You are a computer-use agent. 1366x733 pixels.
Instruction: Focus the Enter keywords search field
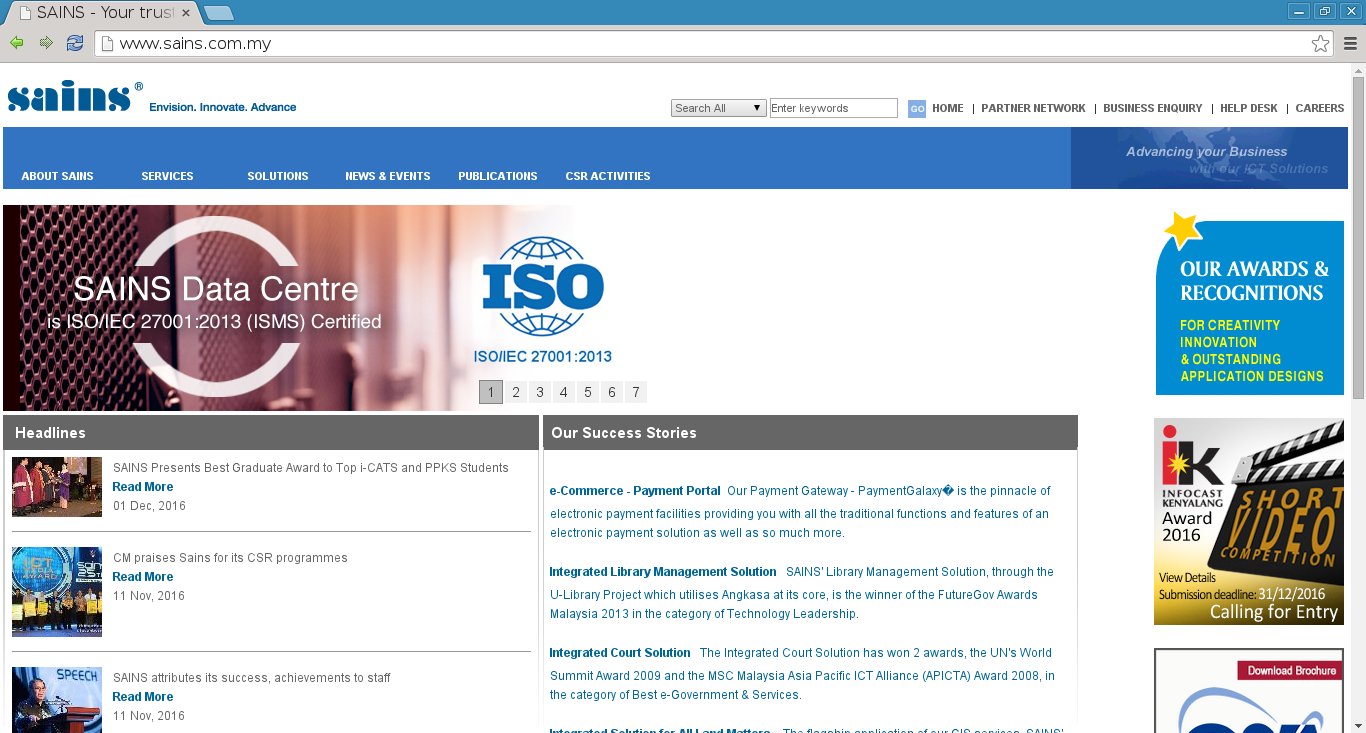[834, 108]
